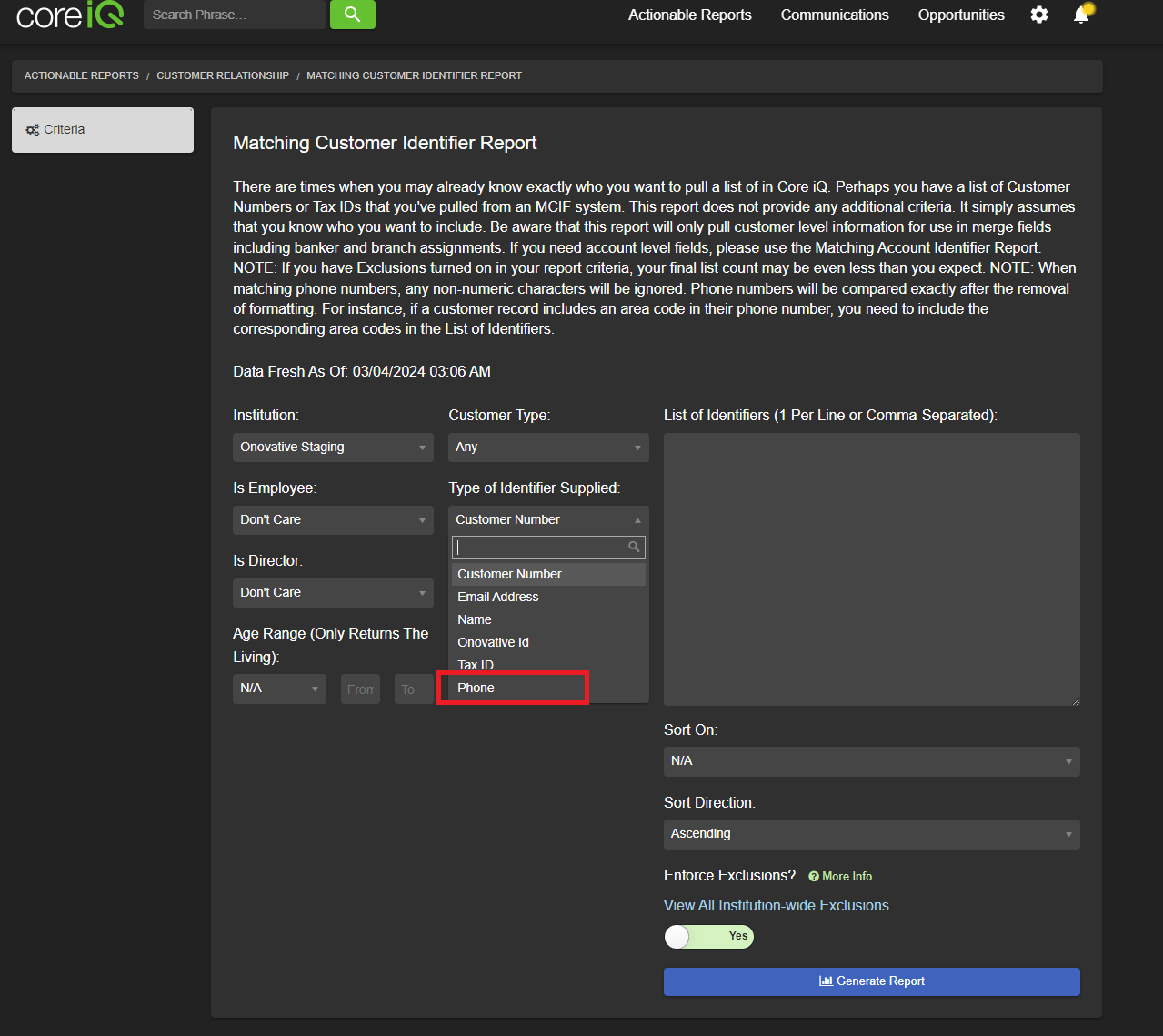Open the Is Employee dropdown
This screenshot has width=1163, height=1036.
point(333,520)
